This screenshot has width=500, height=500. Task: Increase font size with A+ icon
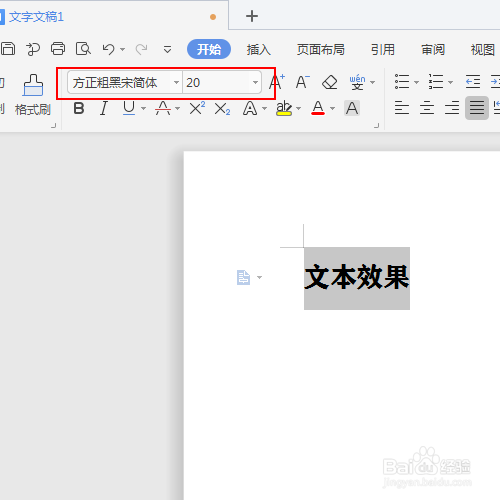tap(277, 82)
